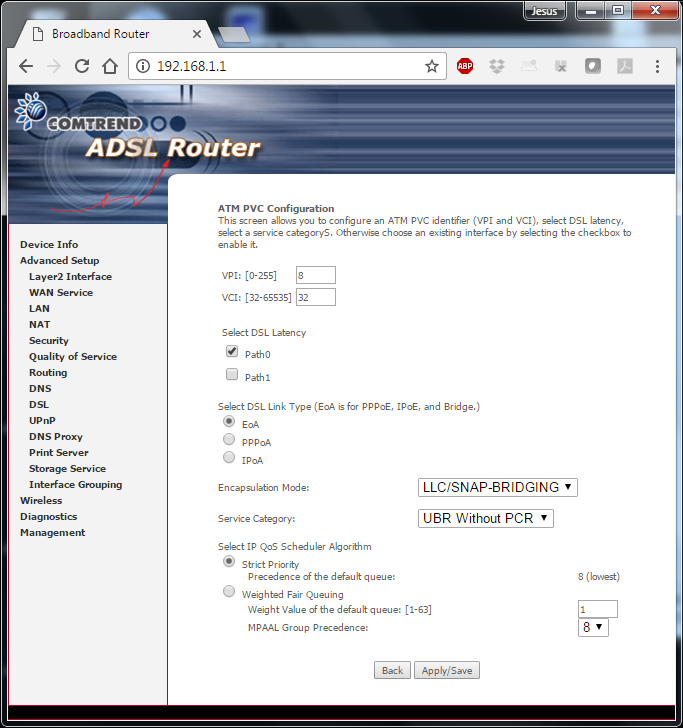
Task: Click the Dropbox extension icon
Action: pyautogui.click(x=497, y=66)
